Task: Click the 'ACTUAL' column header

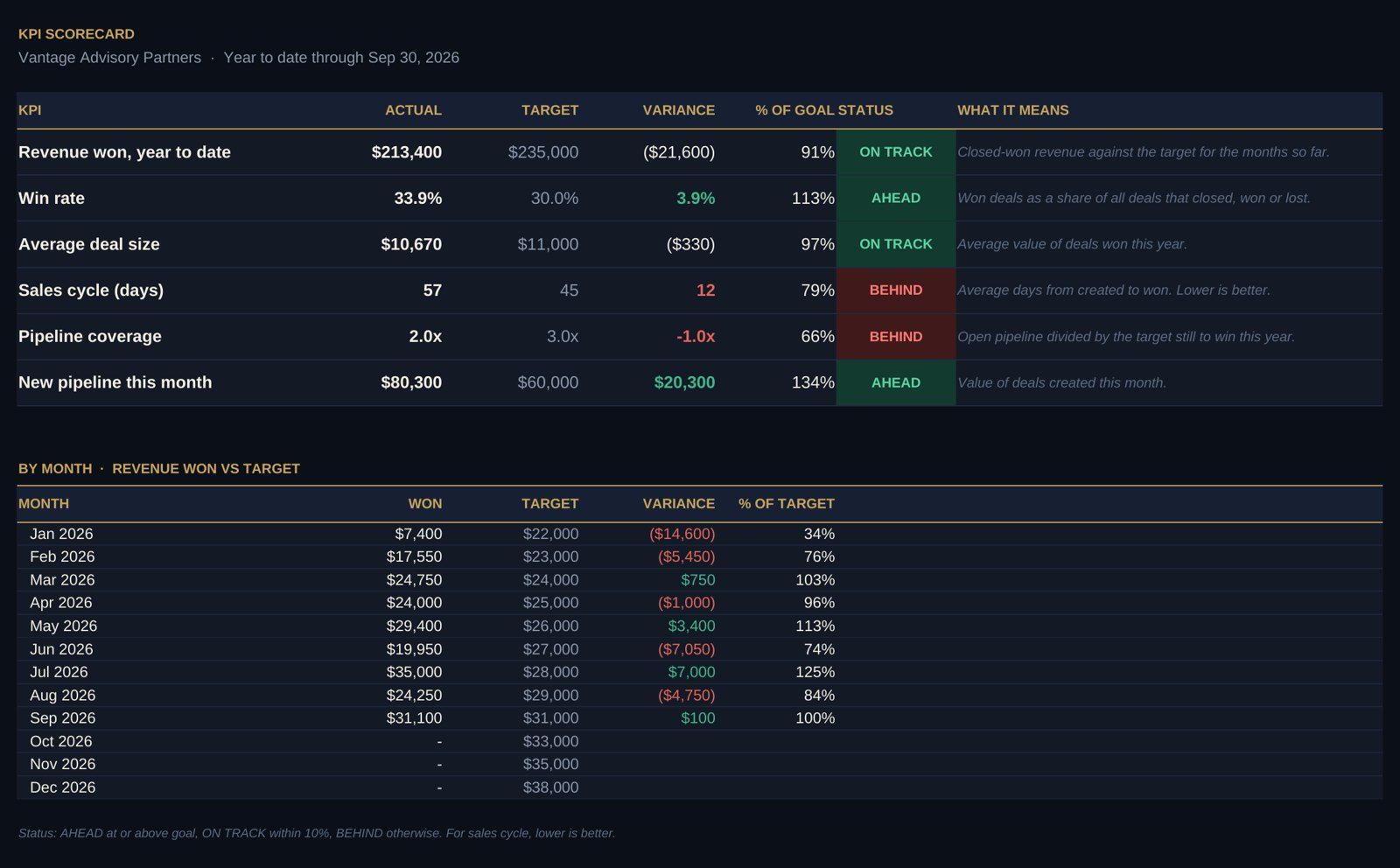Action: coord(413,110)
